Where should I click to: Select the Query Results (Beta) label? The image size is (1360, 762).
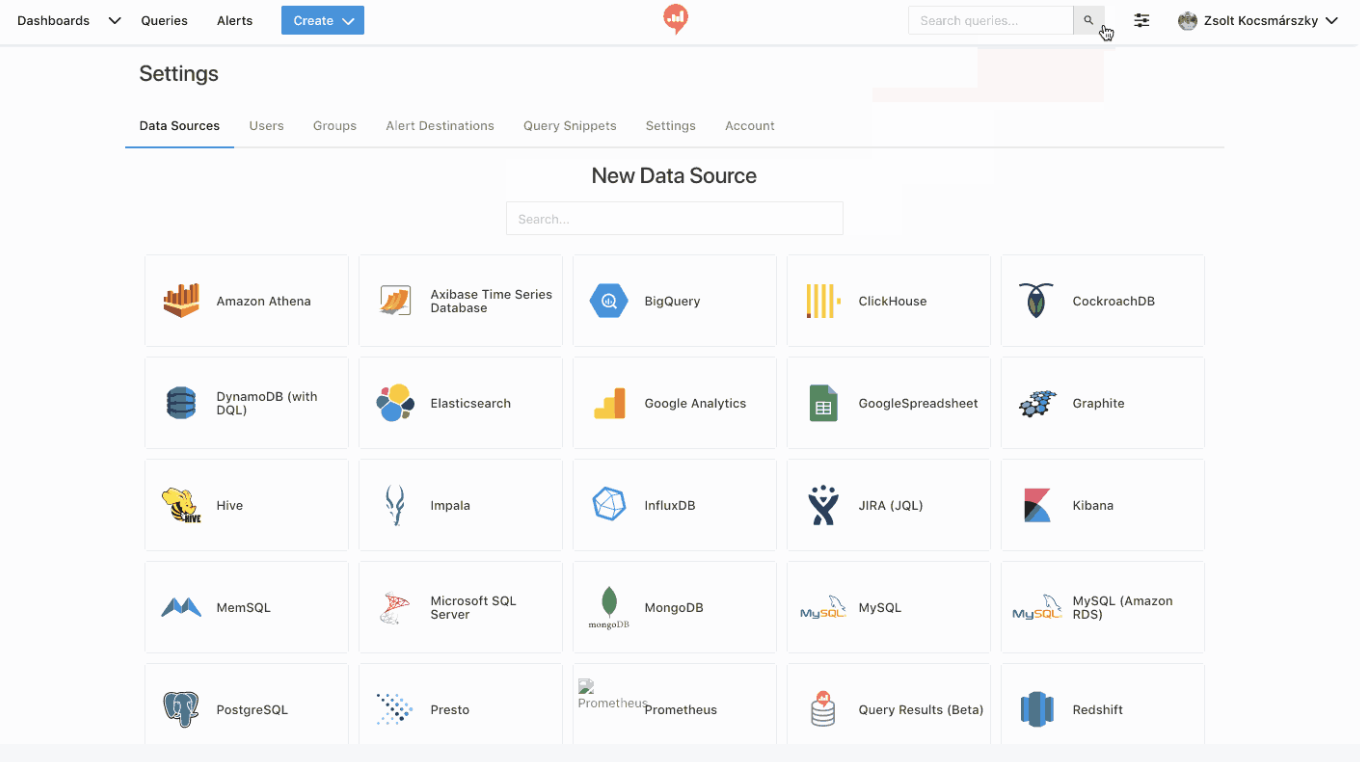(x=921, y=709)
